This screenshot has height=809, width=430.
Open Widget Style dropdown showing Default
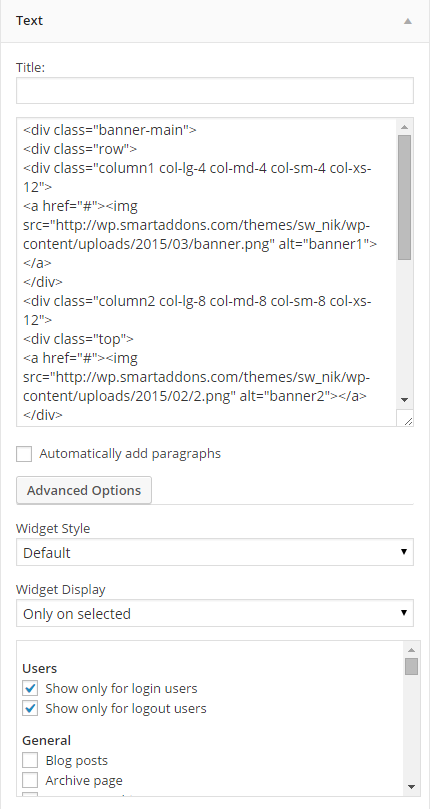point(215,552)
